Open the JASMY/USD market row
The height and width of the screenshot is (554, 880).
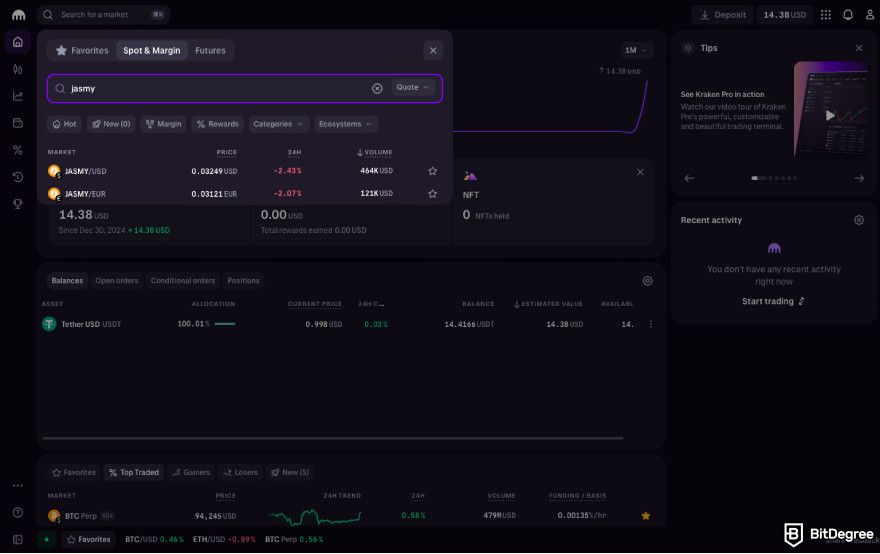click(245, 171)
